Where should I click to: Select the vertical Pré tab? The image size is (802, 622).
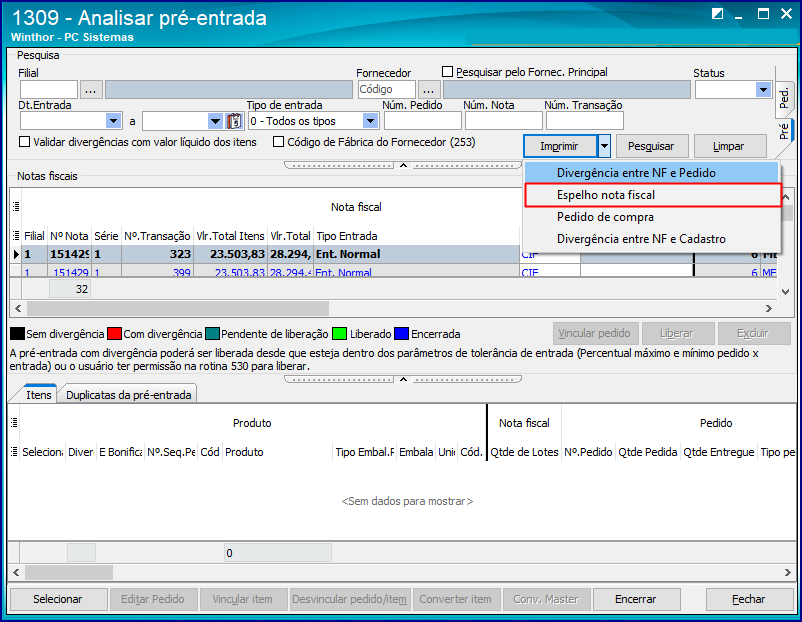tap(784, 131)
